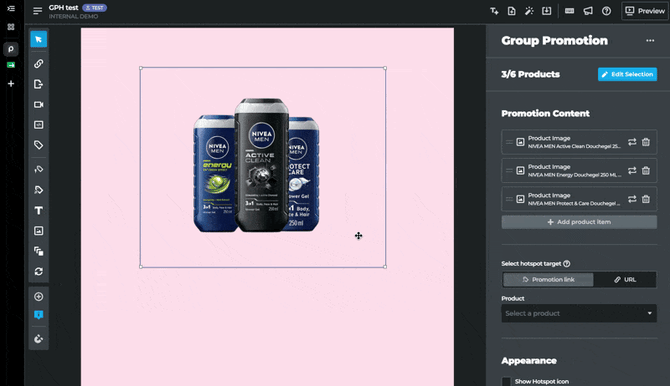The image size is (670, 386).
Task: Enable the Show Hotspot Icon checkbox
Action: [506, 381]
